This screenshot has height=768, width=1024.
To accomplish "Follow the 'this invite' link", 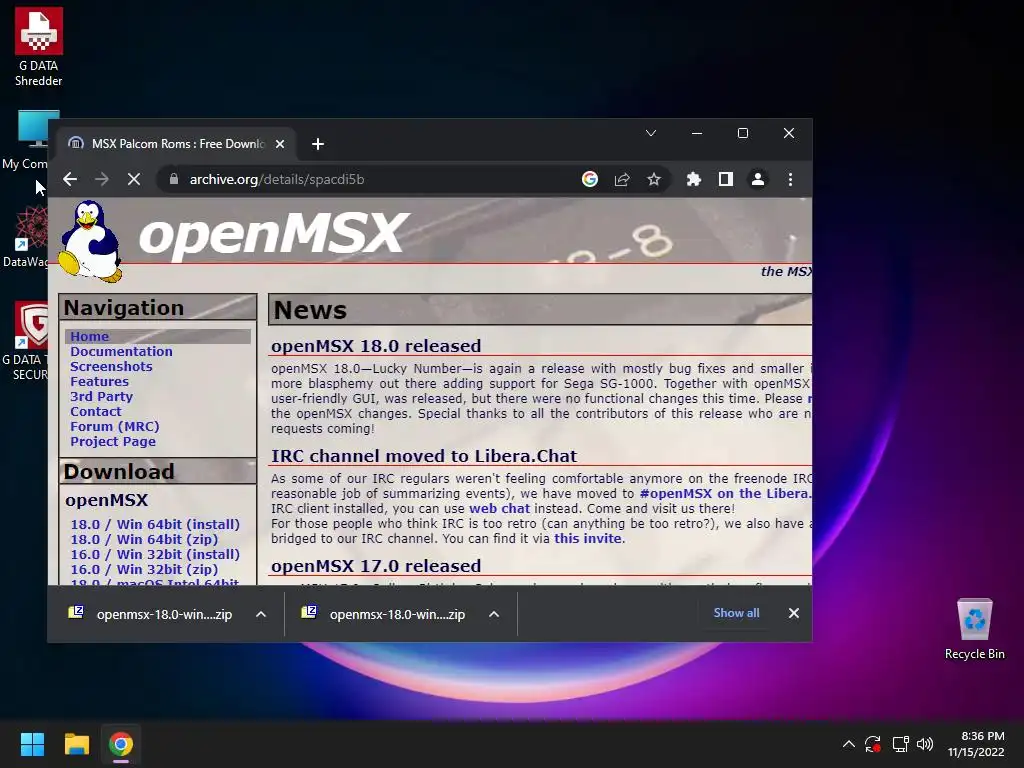I will click(x=588, y=539).
